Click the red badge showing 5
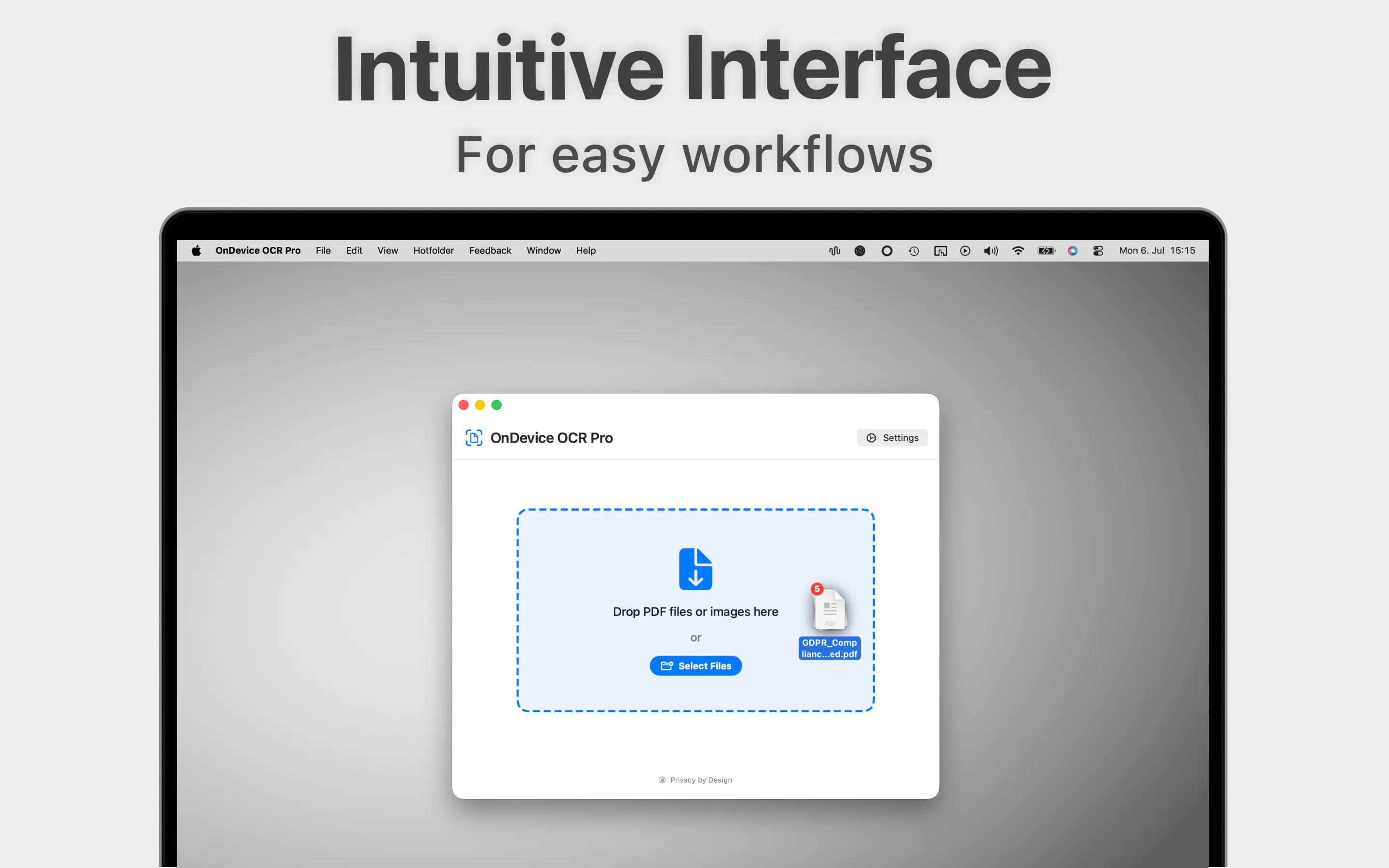 [817, 589]
